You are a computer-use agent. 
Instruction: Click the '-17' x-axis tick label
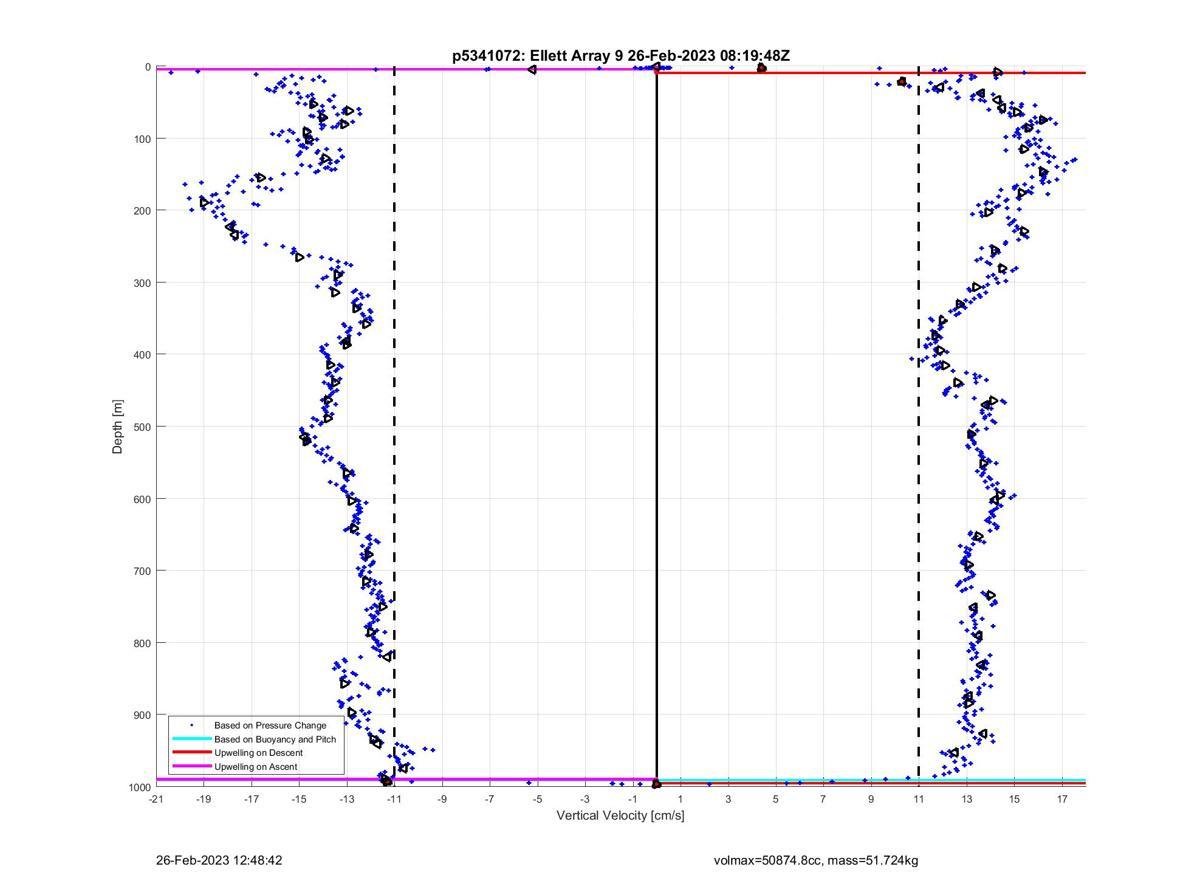(x=251, y=799)
